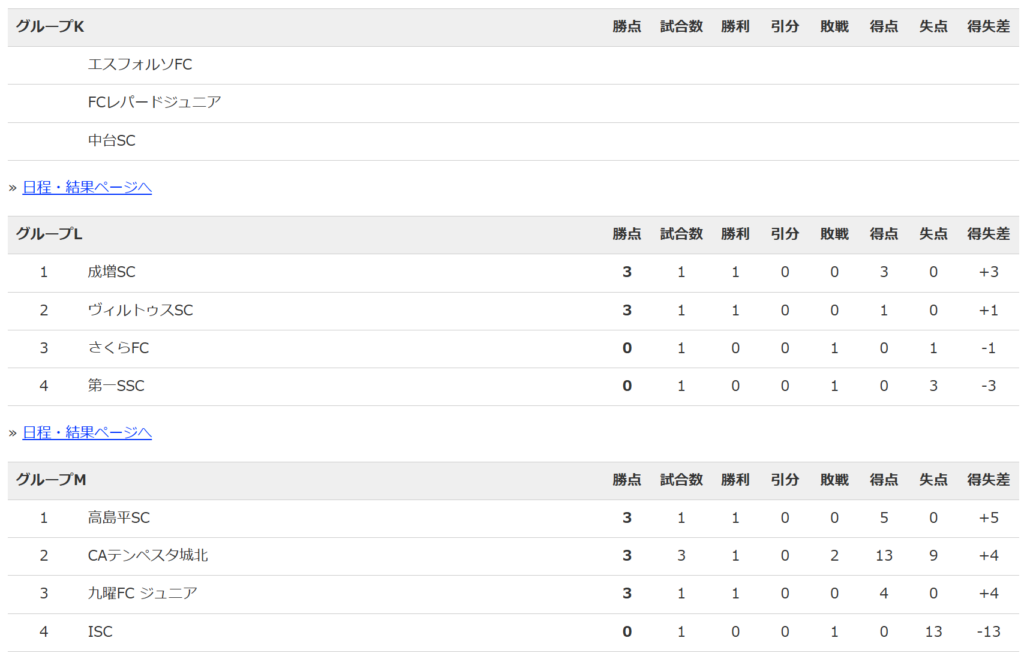Click the 得失差 column header in Group L

coord(988,234)
